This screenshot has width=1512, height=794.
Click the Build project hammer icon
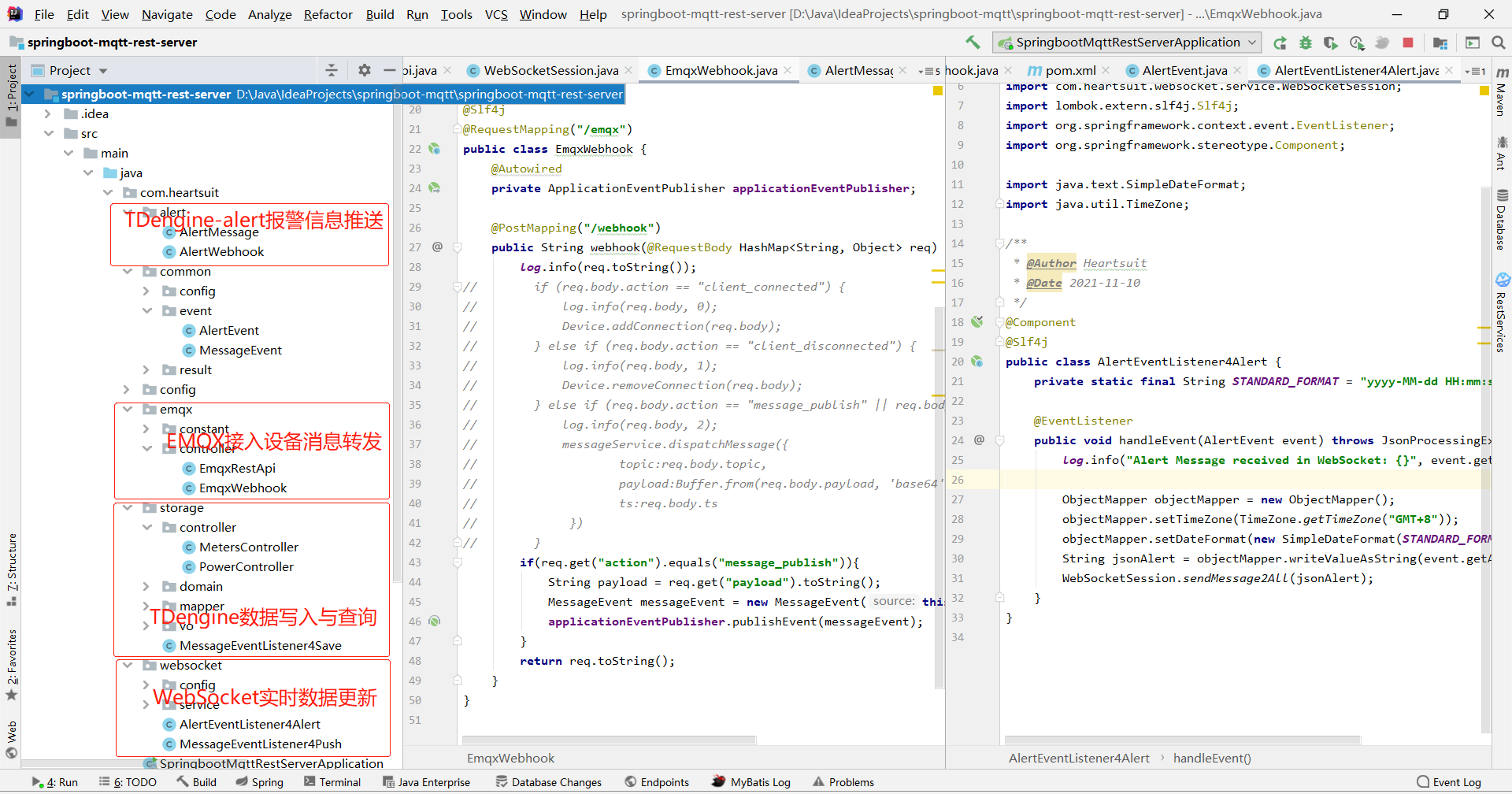973,43
